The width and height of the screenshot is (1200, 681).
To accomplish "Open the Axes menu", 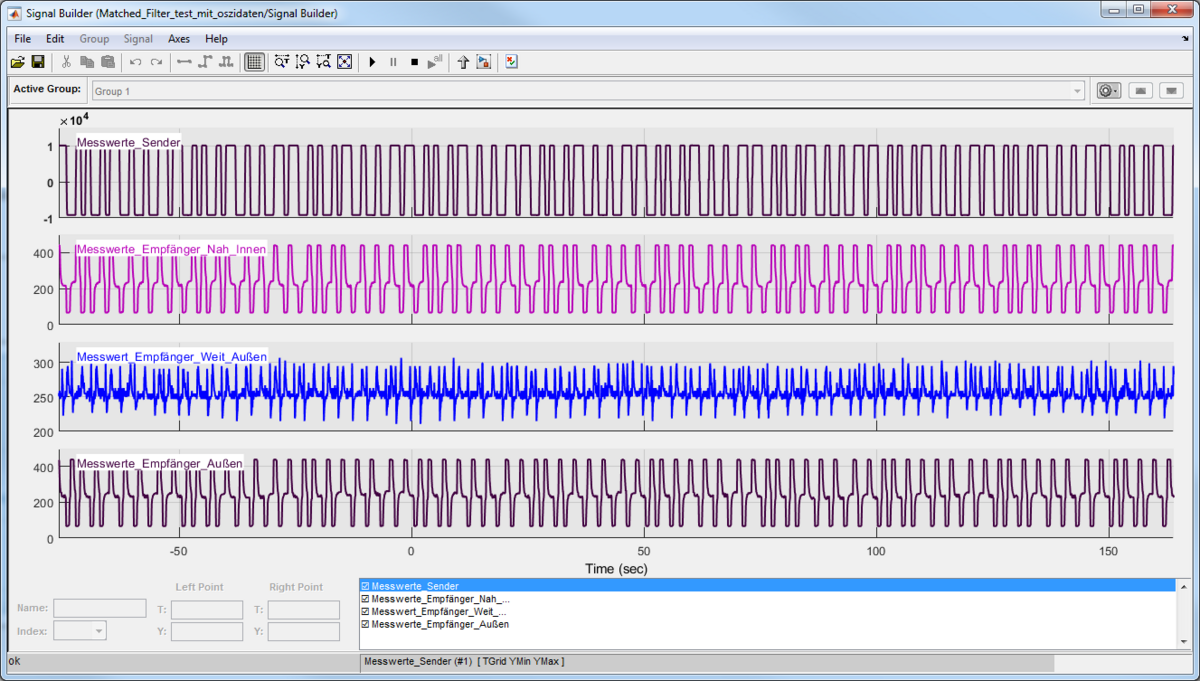I will 179,39.
